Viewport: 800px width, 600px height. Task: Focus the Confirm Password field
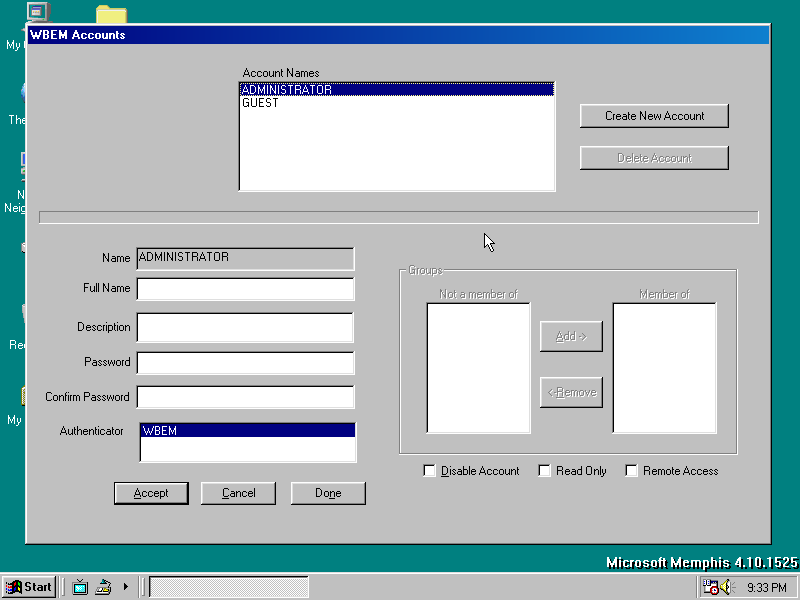245,397
